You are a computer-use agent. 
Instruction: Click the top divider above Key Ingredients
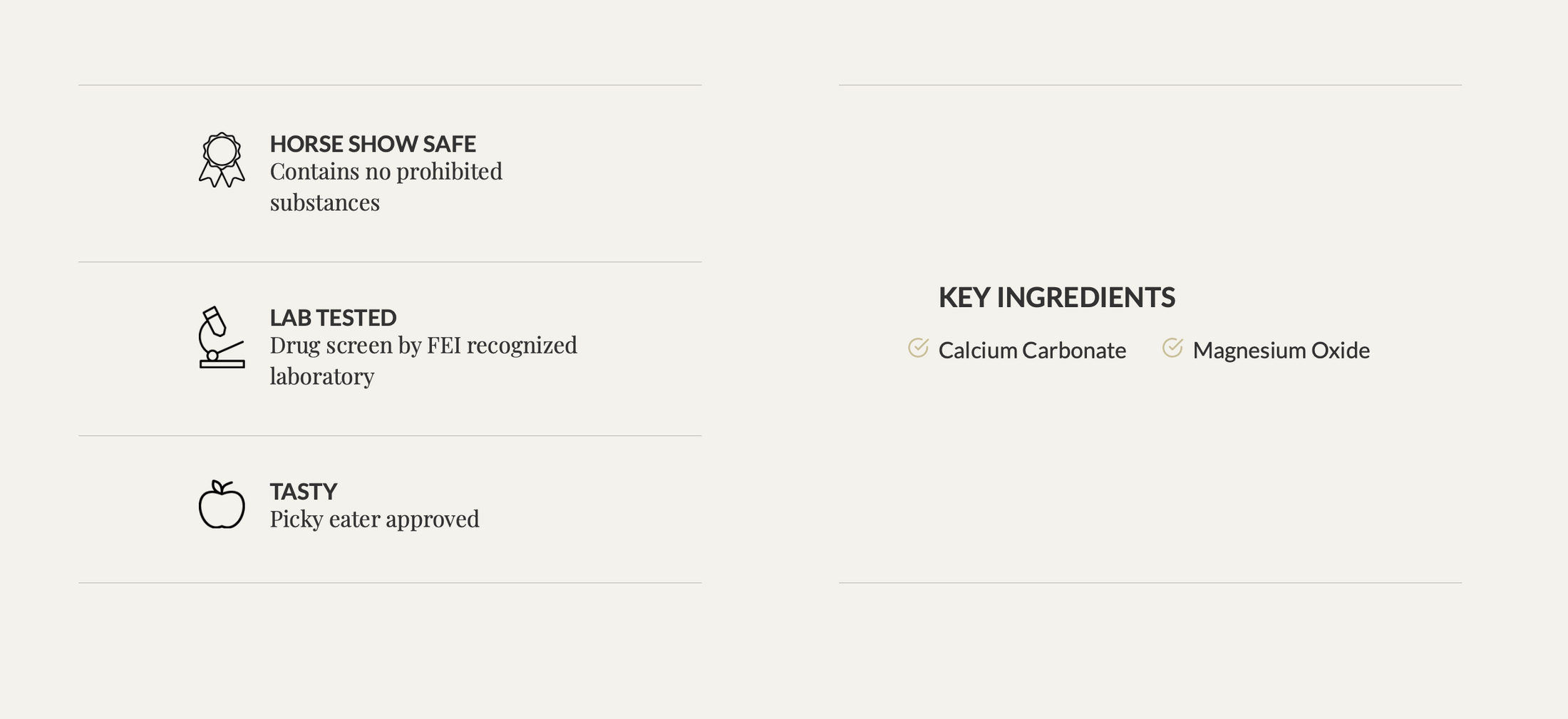[x=1150, y=86]
